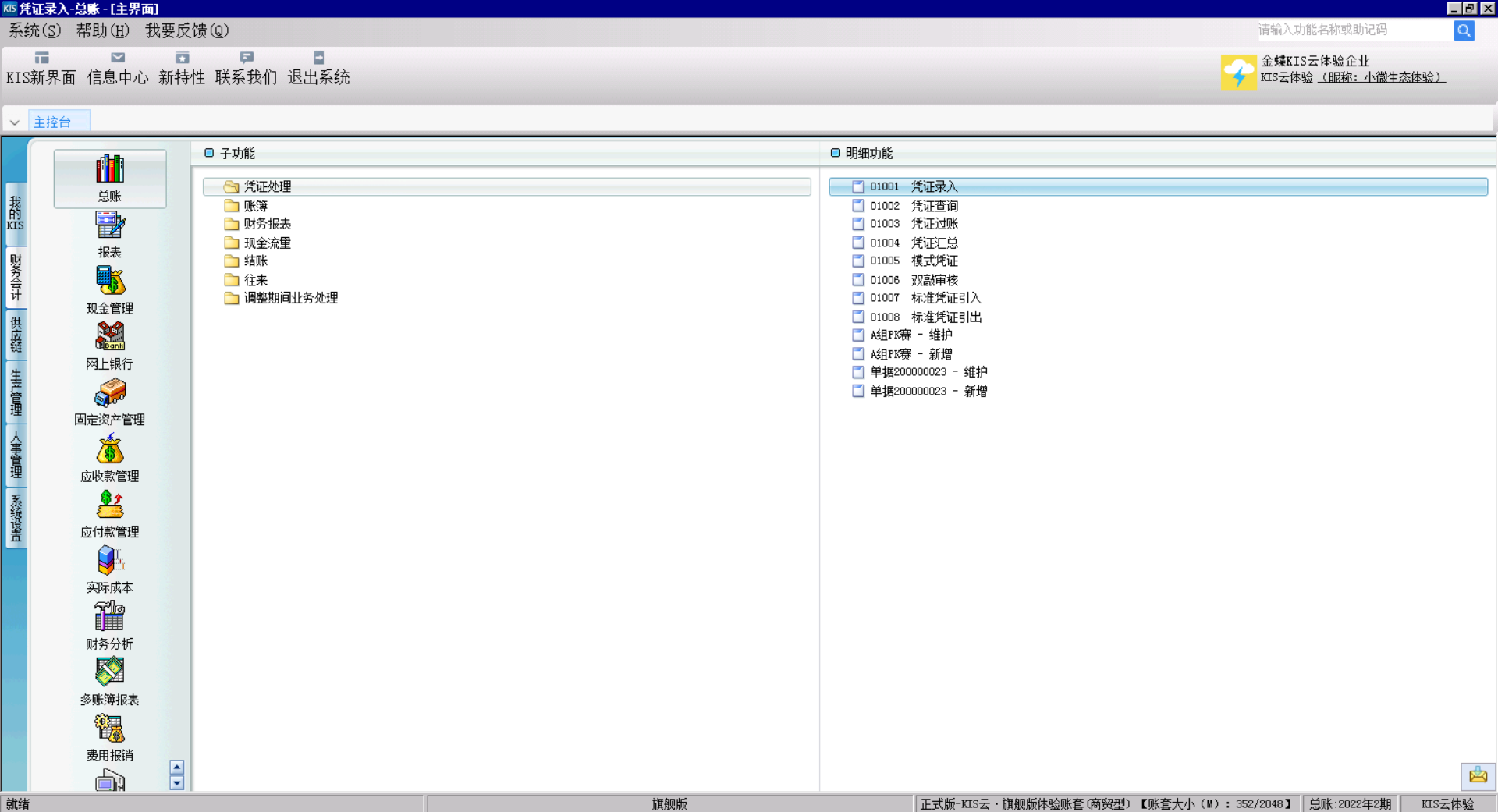Open the 系统(S) menu
Viewport: 1498px width, 812px height.
(34, 30)
